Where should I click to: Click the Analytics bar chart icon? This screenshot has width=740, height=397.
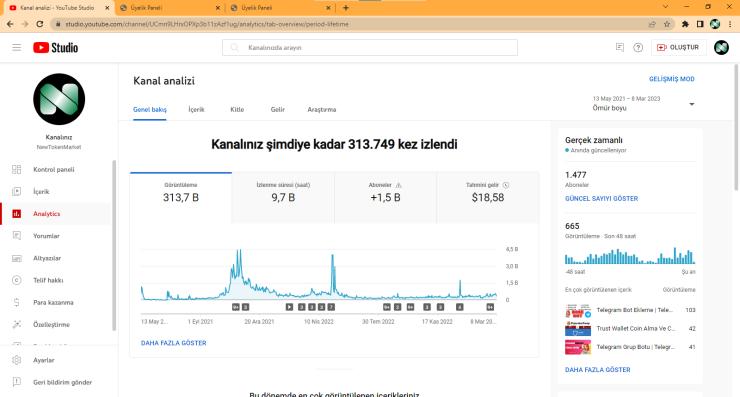tap(17, 214)
